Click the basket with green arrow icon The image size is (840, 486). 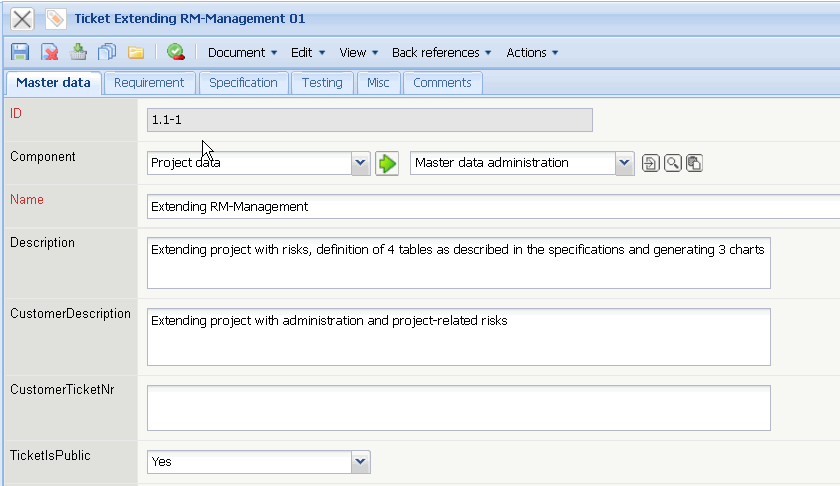click(x=78, y=52)
